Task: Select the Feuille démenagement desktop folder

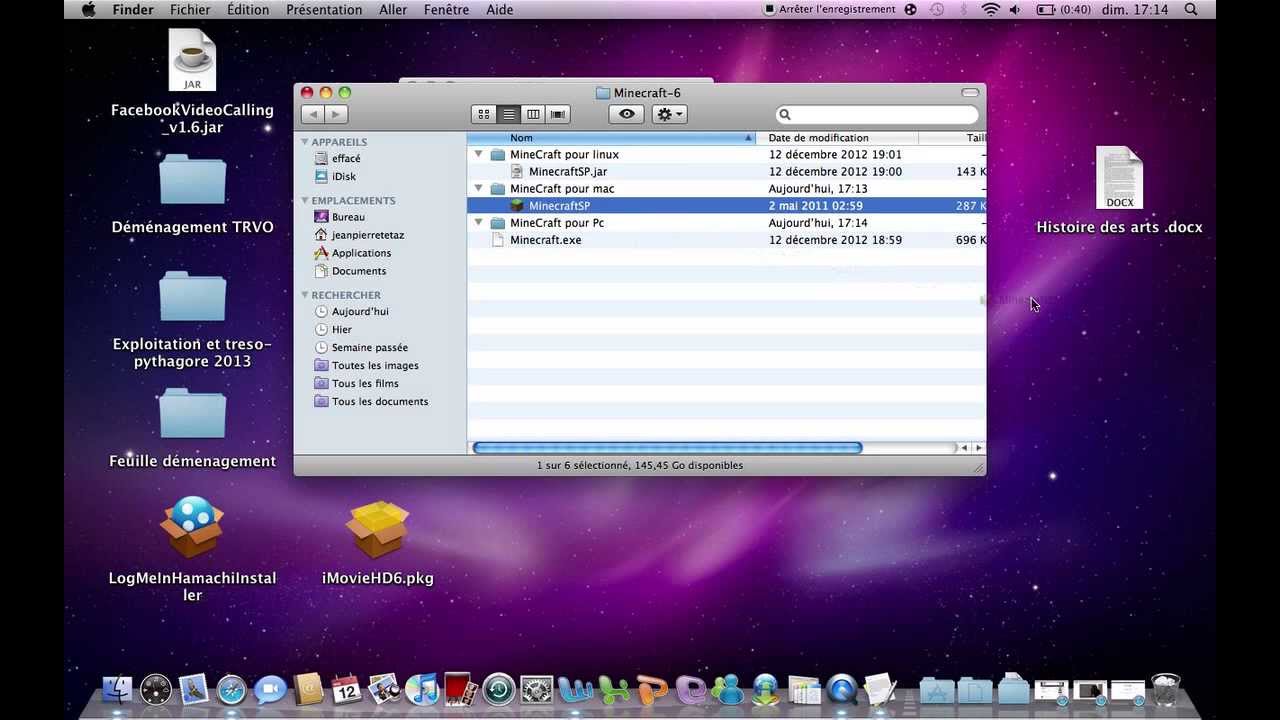Action: coord(192,428)
